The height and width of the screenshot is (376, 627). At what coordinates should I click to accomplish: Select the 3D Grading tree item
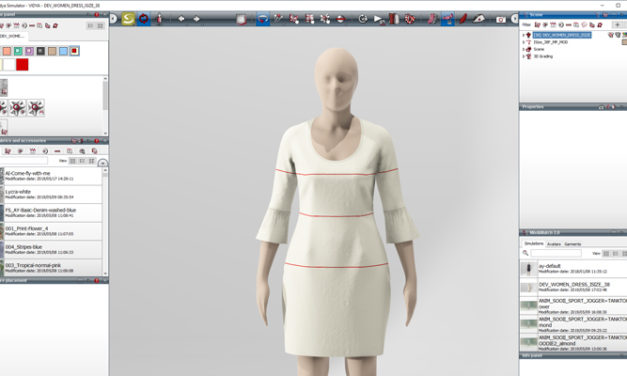click(x=543, y=56)
